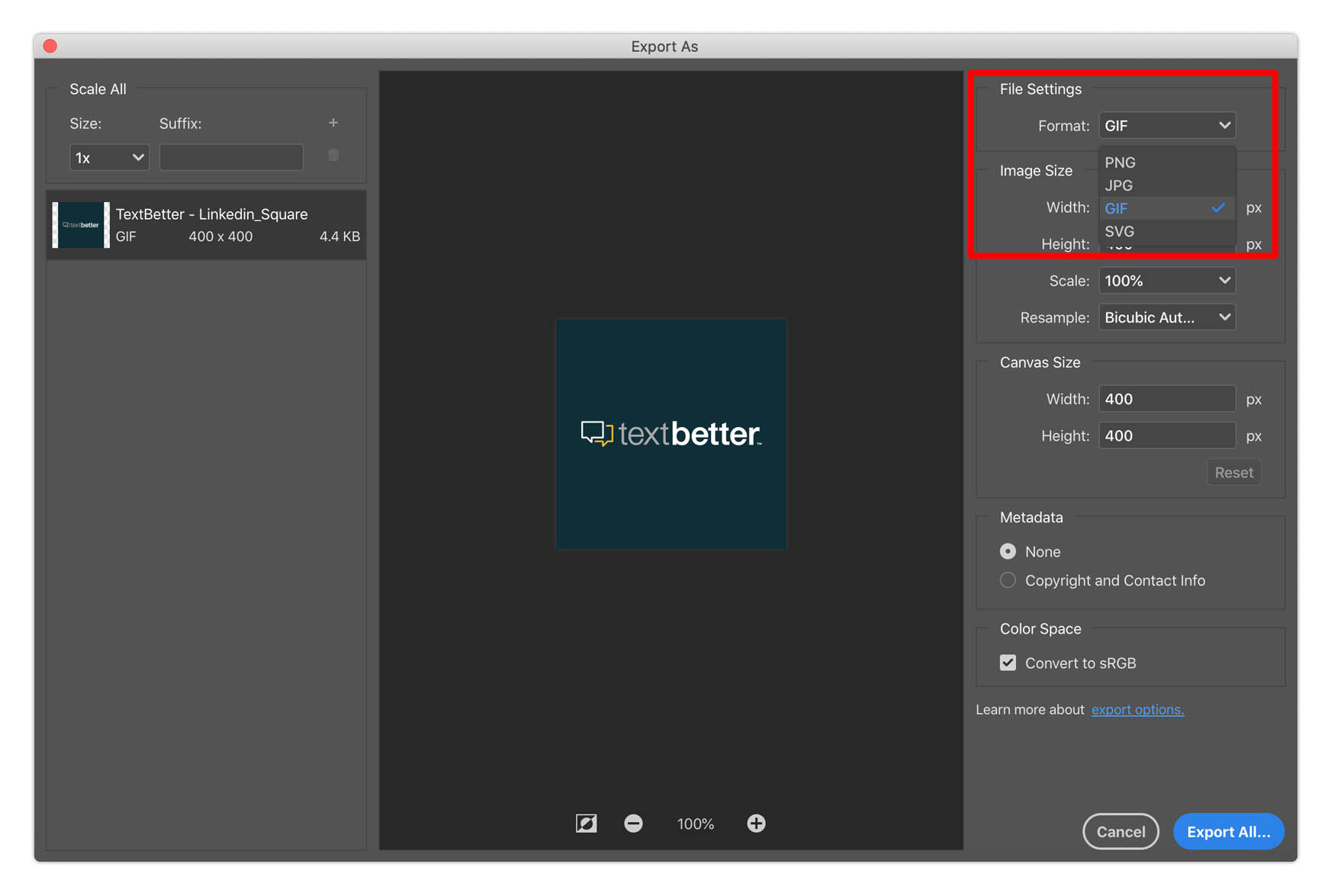This screenshot has height=896, width=1331.
Task: Open the Resample Bicubic dropdown
Action: coord(1166,317)
